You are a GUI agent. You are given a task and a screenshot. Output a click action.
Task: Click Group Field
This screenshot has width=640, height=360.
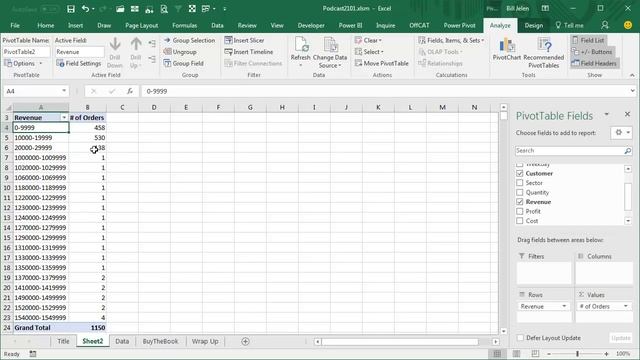183,63
